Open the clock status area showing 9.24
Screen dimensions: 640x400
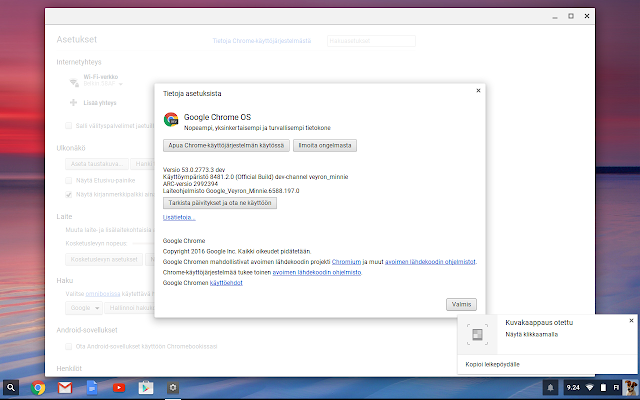coord(573,387)
